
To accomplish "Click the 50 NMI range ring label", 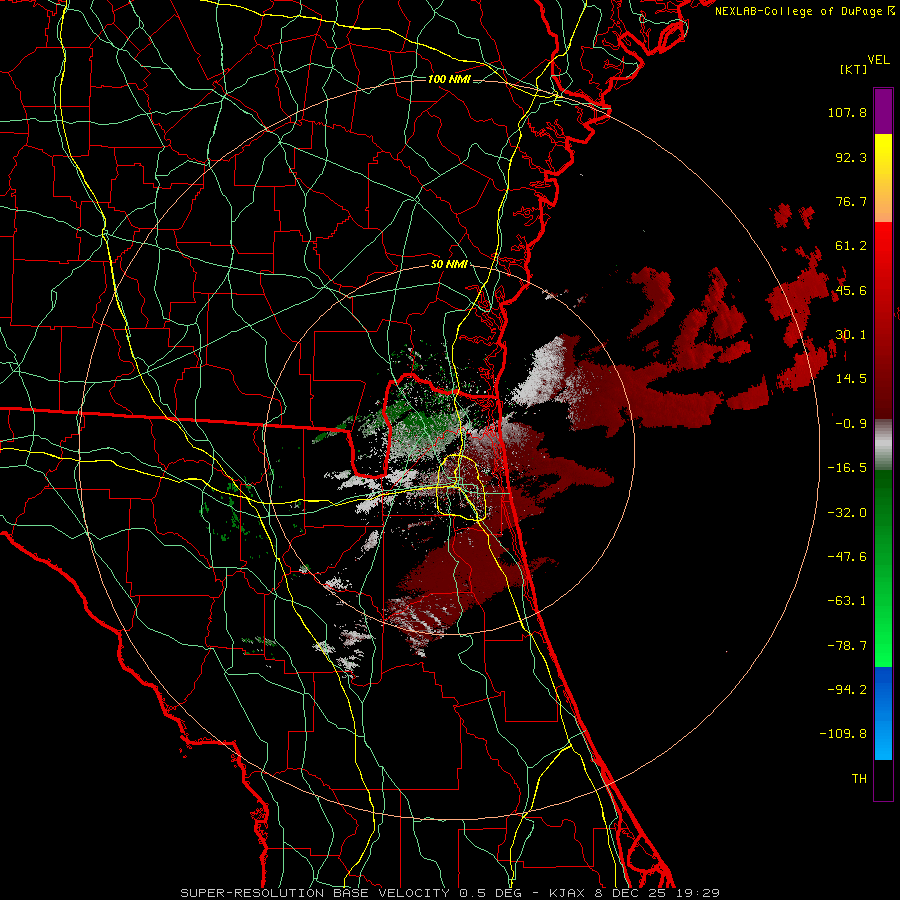I will (449, 265).
